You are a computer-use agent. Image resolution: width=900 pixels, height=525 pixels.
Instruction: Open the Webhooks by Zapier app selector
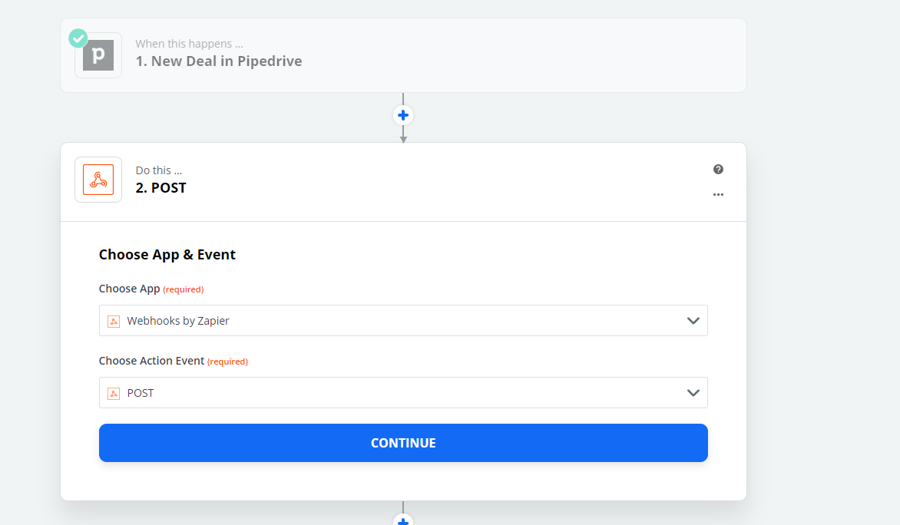pyautogui.click(x=400, y=321)
